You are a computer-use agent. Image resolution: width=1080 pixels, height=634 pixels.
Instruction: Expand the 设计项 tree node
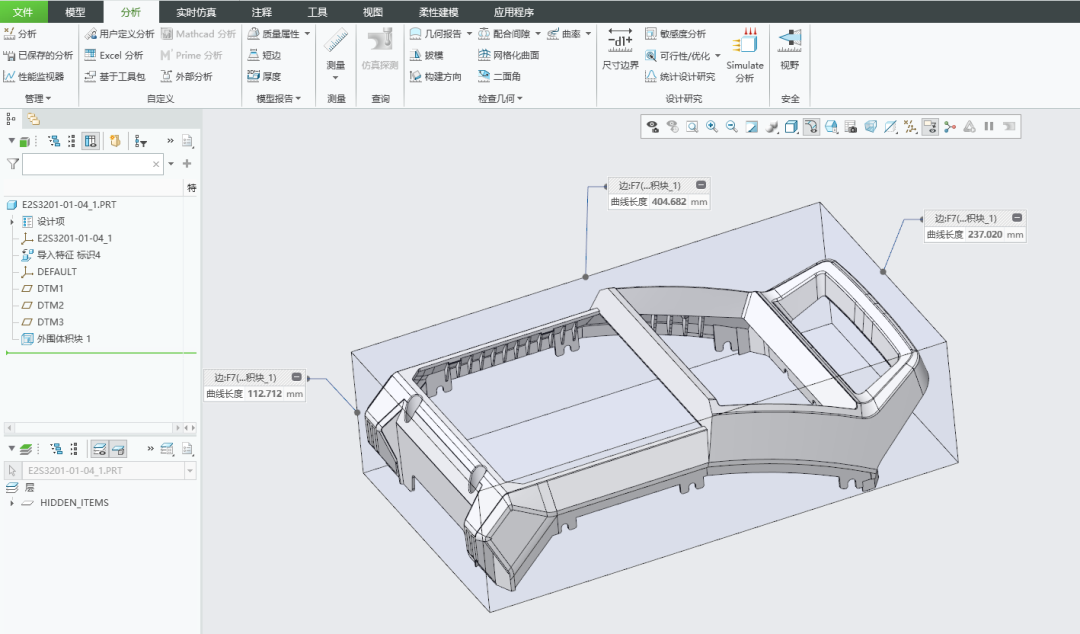click(12, 221)
